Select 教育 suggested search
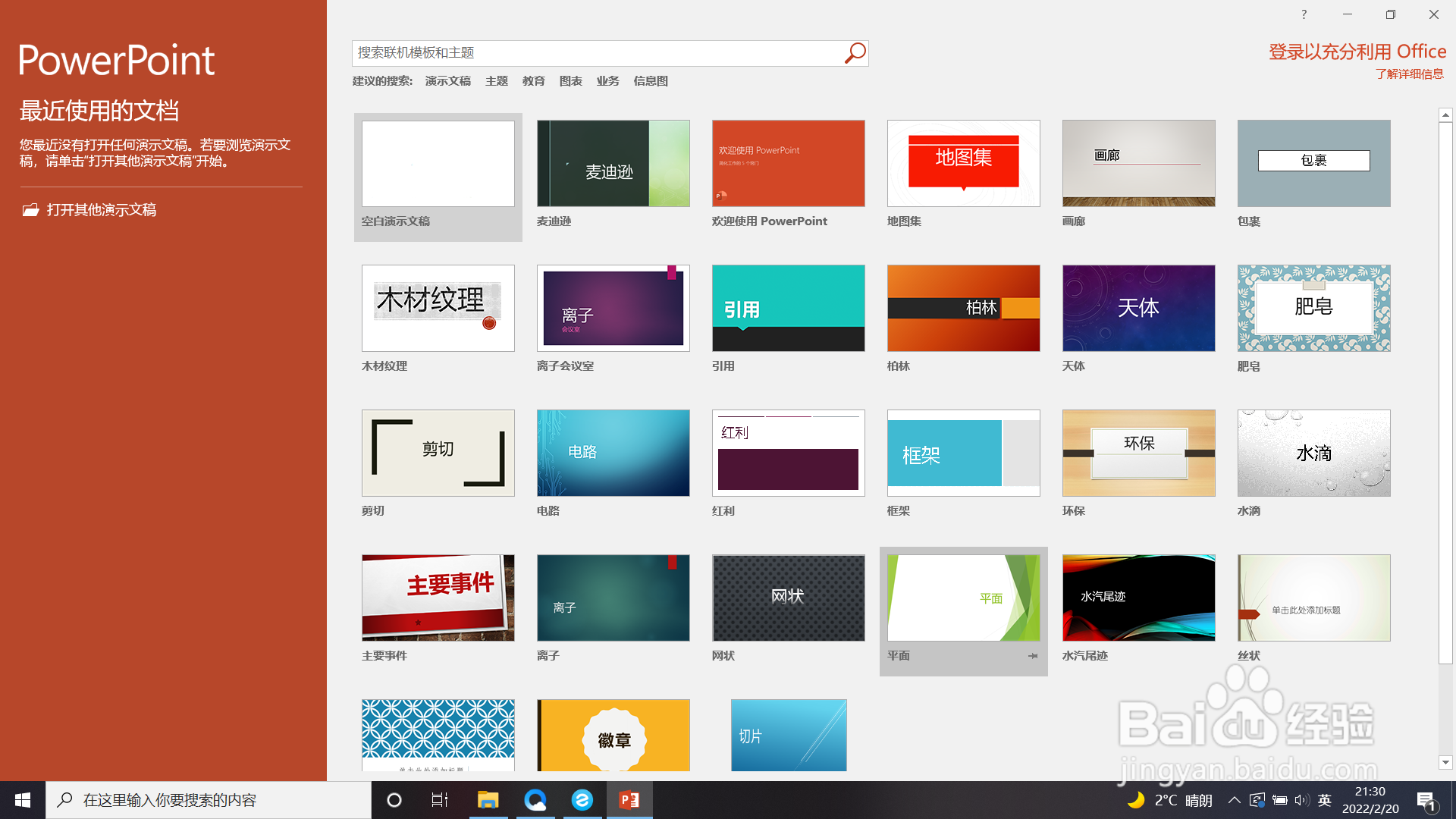Screen dimensions: 1456x819 (534, 81)
